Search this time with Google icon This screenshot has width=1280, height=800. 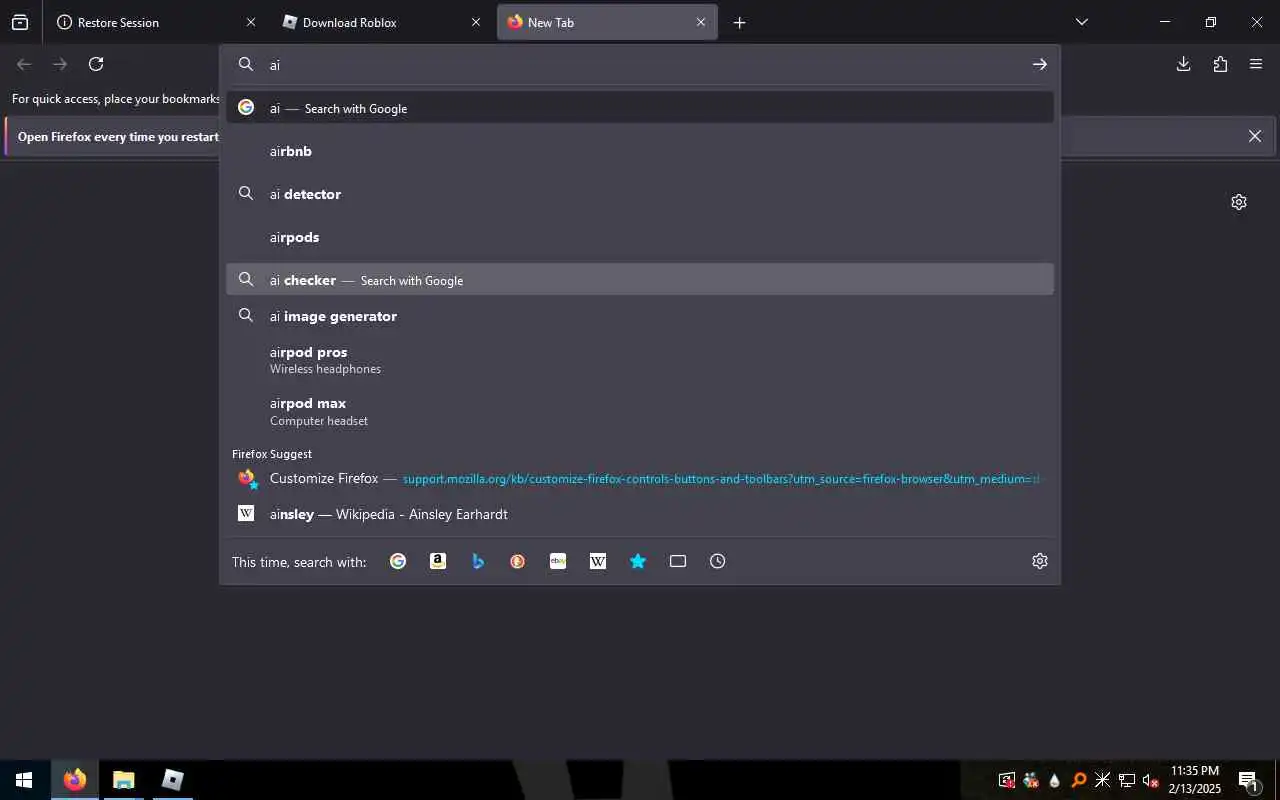[398, 561]
